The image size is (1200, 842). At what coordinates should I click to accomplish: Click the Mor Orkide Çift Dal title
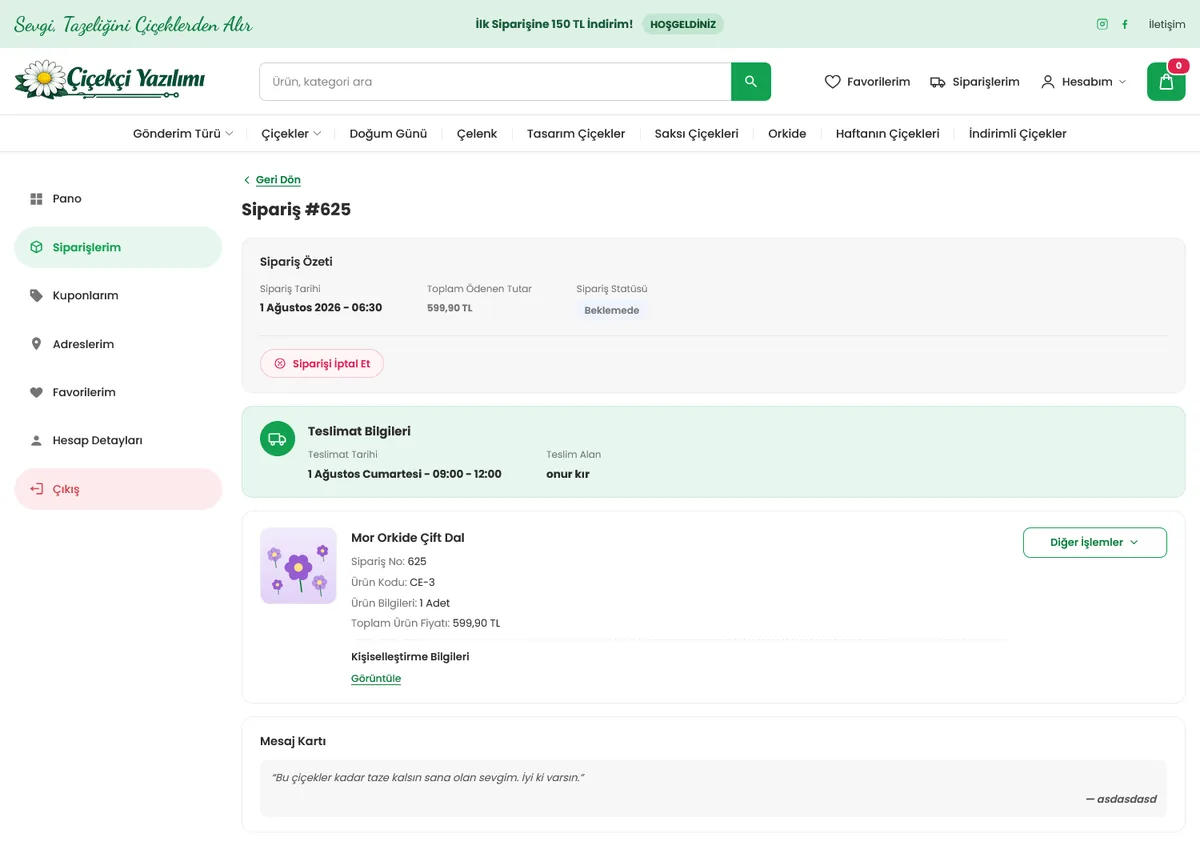tap(408, 538)
